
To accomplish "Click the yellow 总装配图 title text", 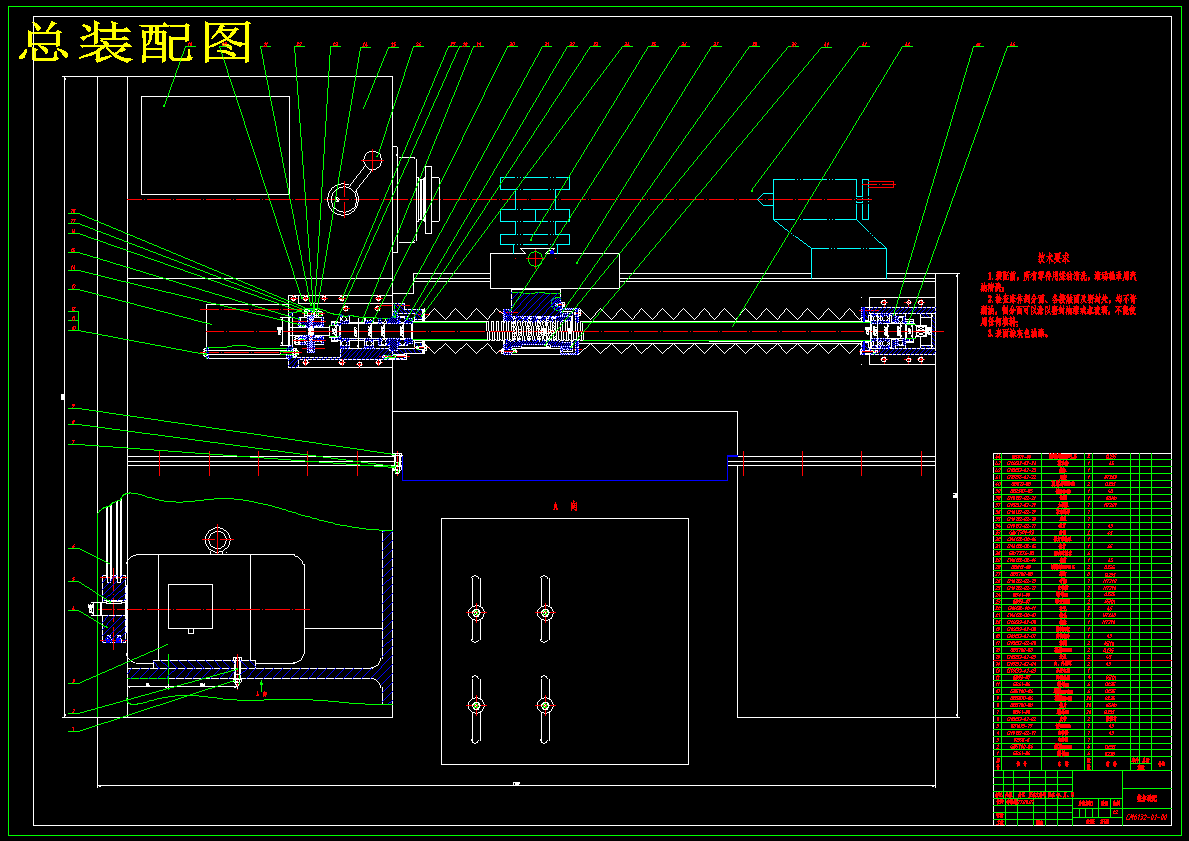I will tap(136, 42).
